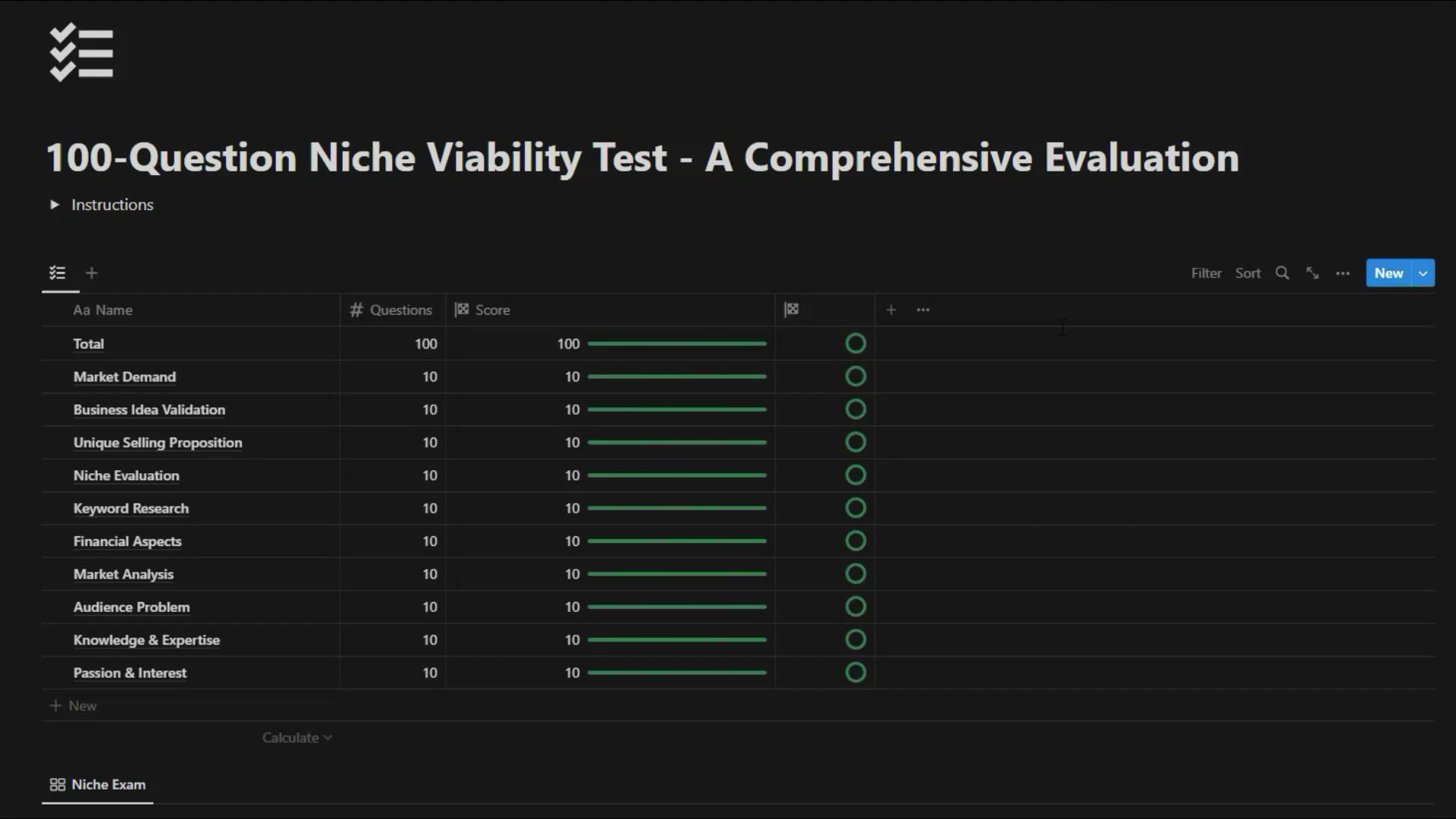Open the Calculate dropdown under Name column
The image size is (1456, 819).
point(297,737)
